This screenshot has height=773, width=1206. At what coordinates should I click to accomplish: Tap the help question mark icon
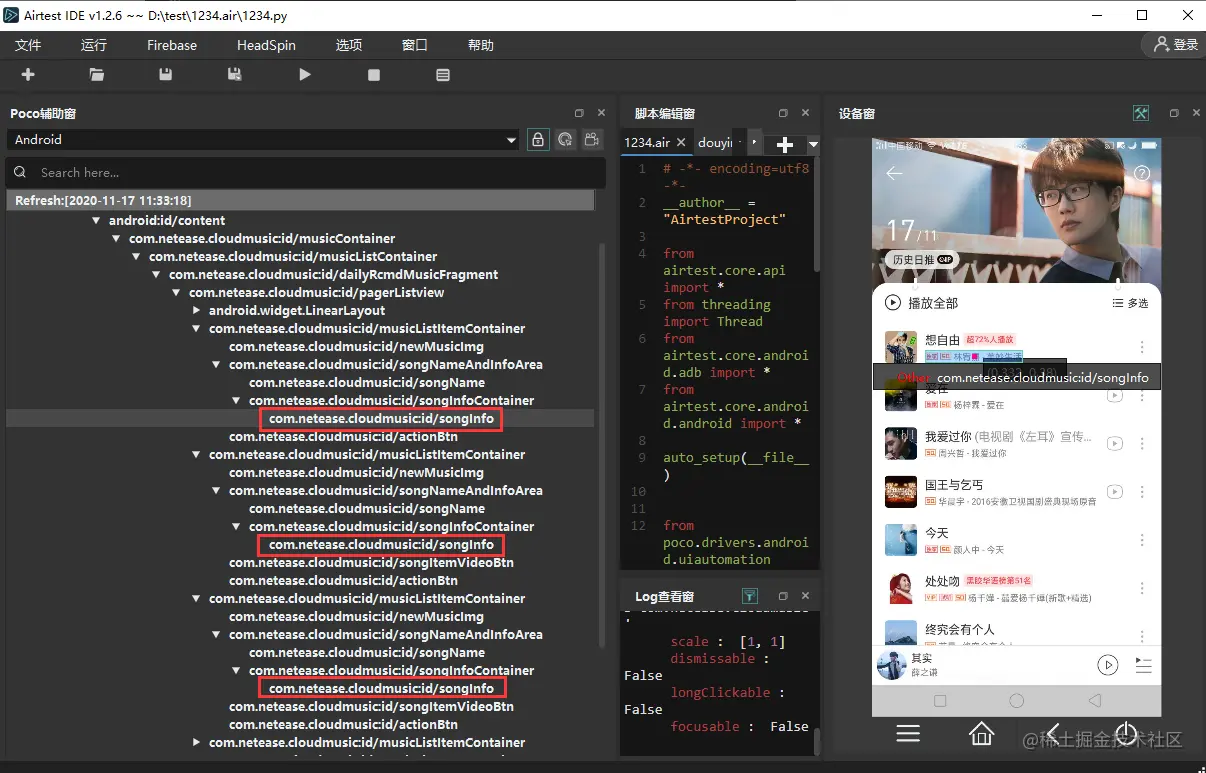[x=1142, y=174]
